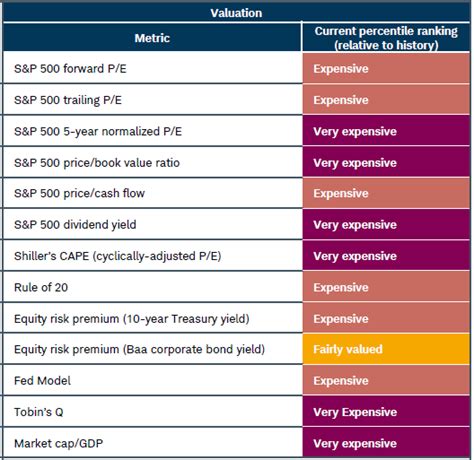This screenshot has height=460, width=474.
Task: Click S&P 500 5-year normalized P/E label
Action: point(98,131)
